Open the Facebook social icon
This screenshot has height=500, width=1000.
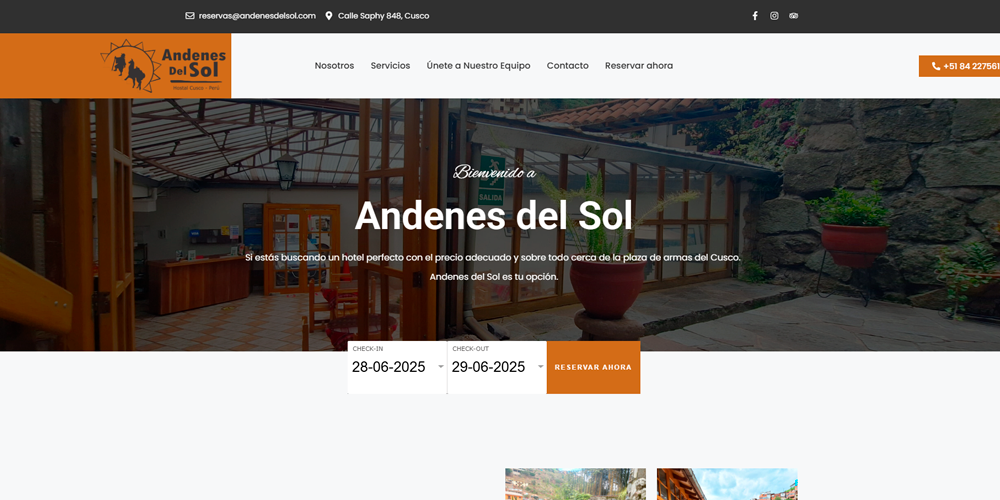755,16
